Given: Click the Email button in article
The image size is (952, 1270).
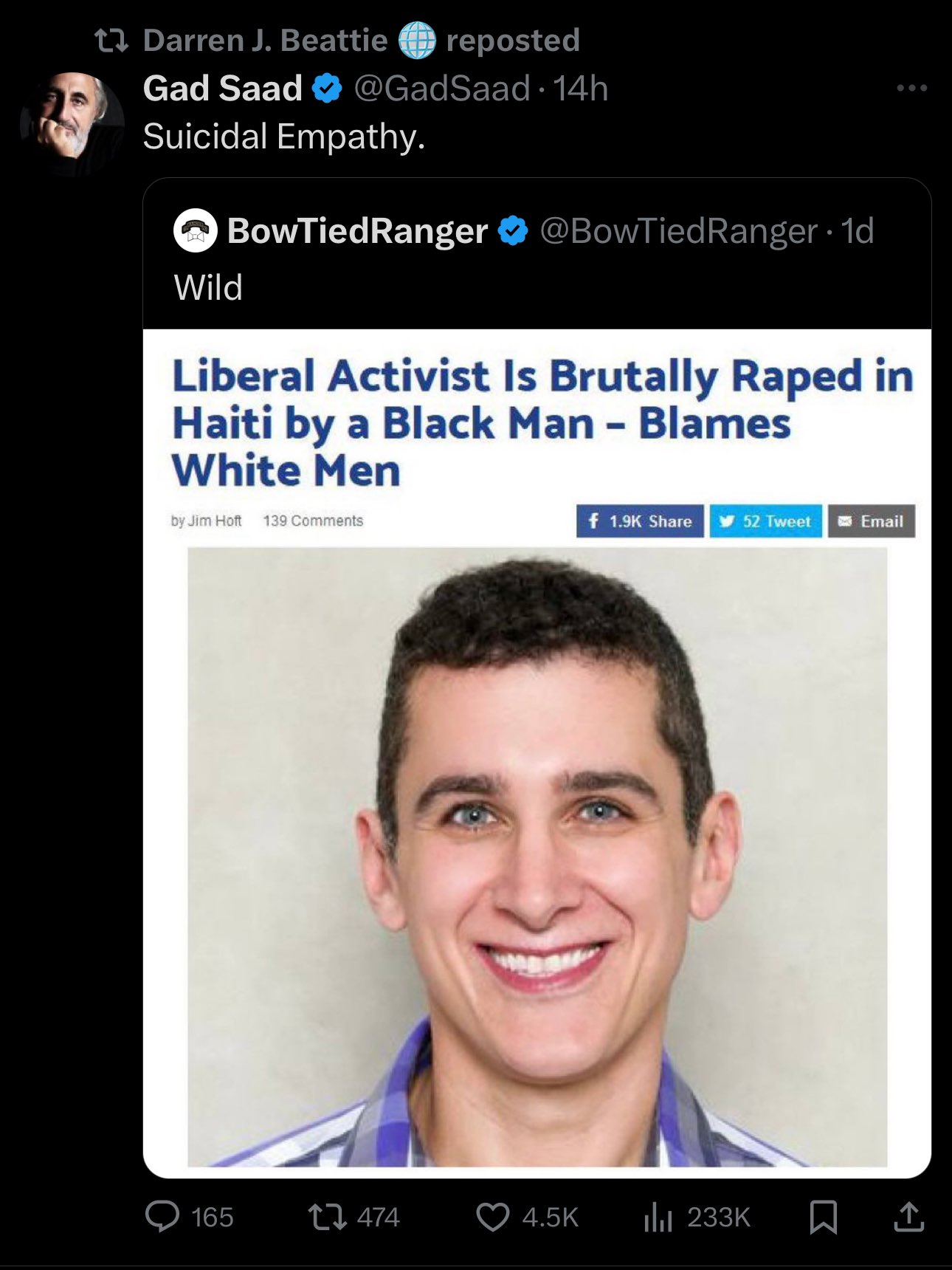Looking at the screenshot, I should [872, 521].
